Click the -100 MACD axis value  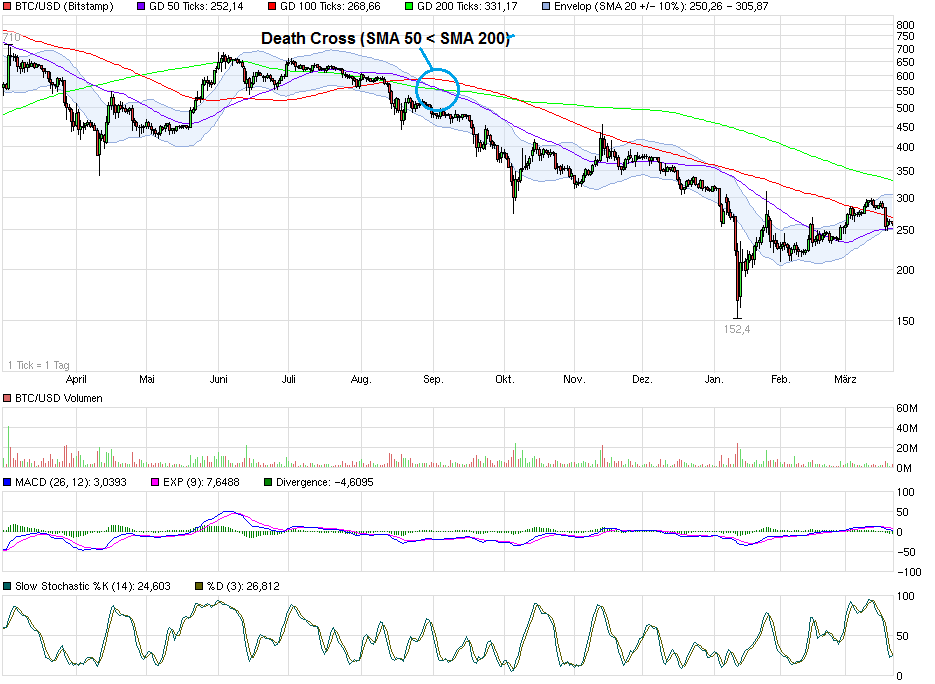pos(909,572)
